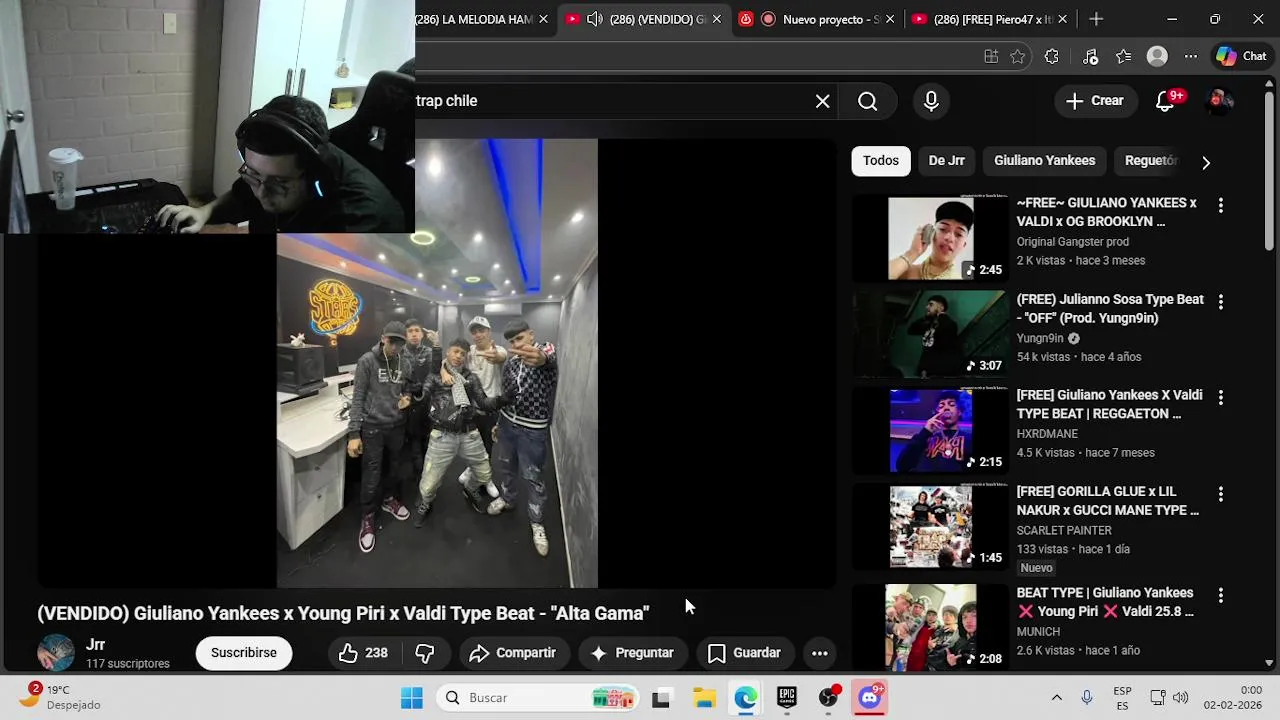Open options menu for MUNICH beat video

pos(1220,595)
